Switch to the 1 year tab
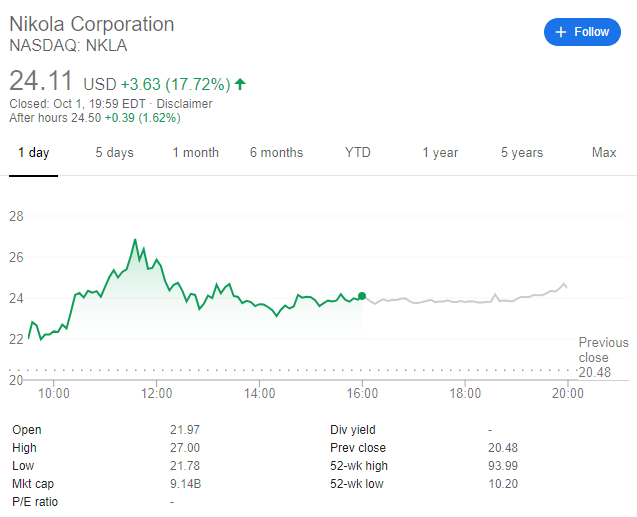Viewport: 637px width, 517px height. (440, 153)
